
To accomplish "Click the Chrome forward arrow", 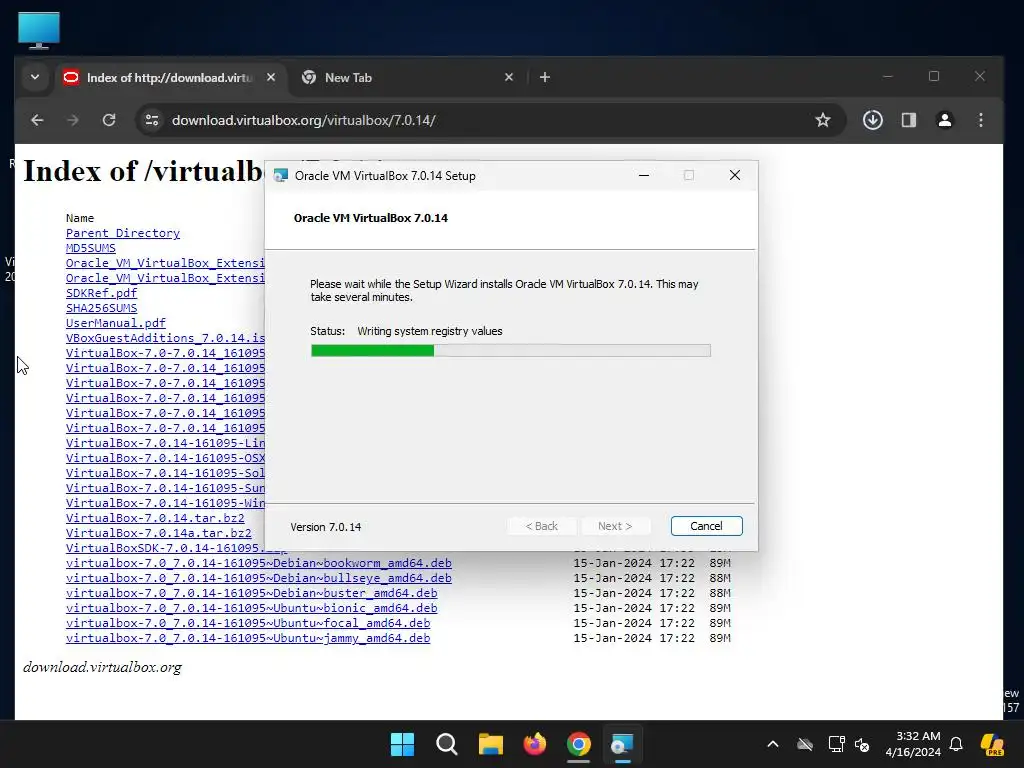I will click(72, 120).
